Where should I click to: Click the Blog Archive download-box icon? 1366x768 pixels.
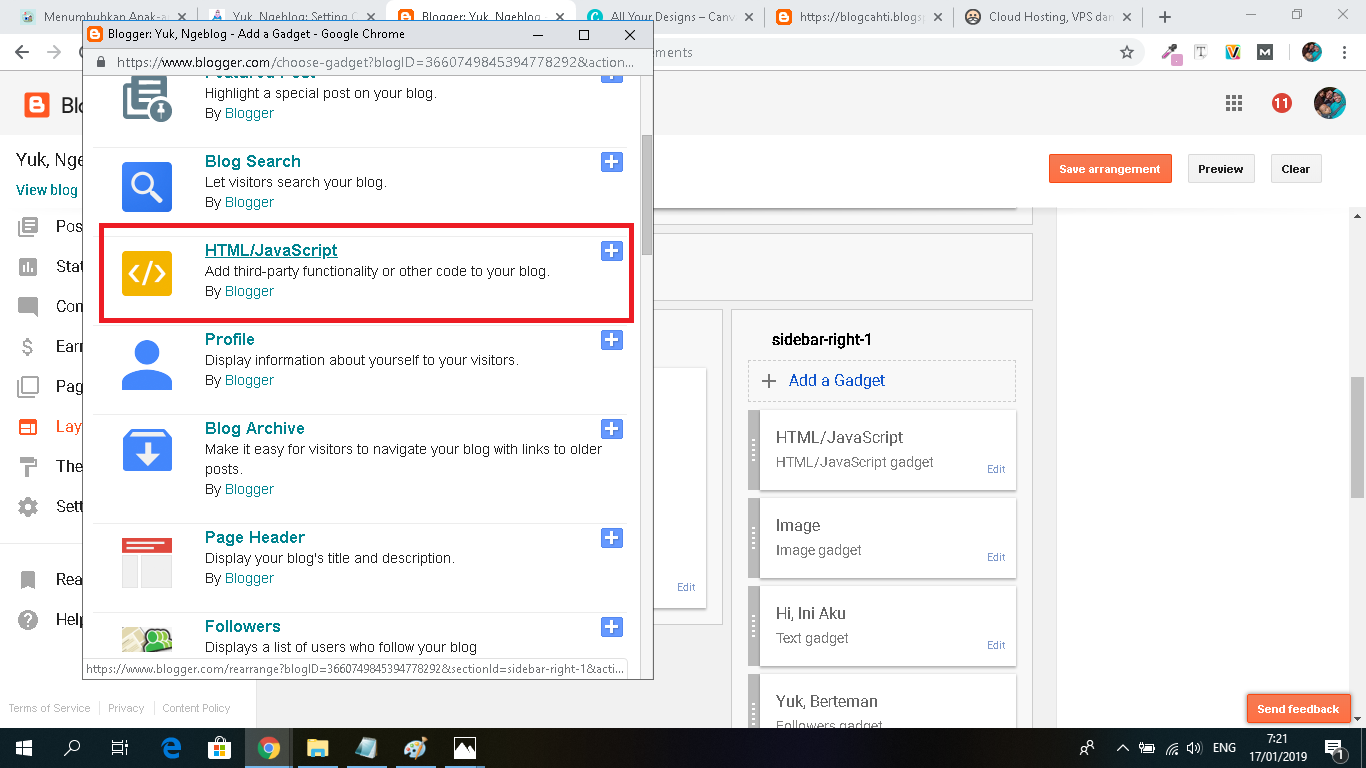tap(147, 449)
